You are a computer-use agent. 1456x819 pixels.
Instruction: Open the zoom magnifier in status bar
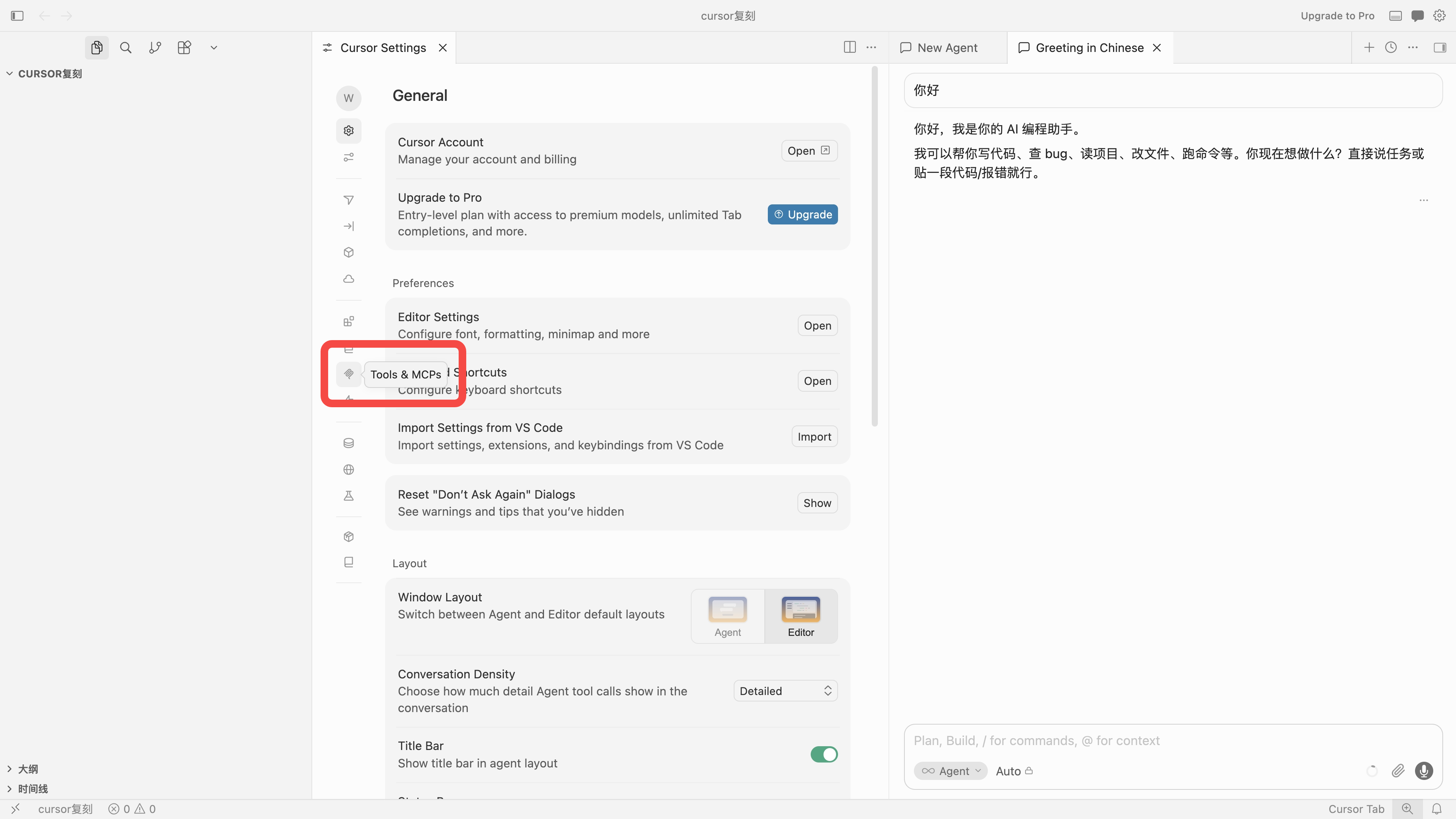pos(1407,809)
